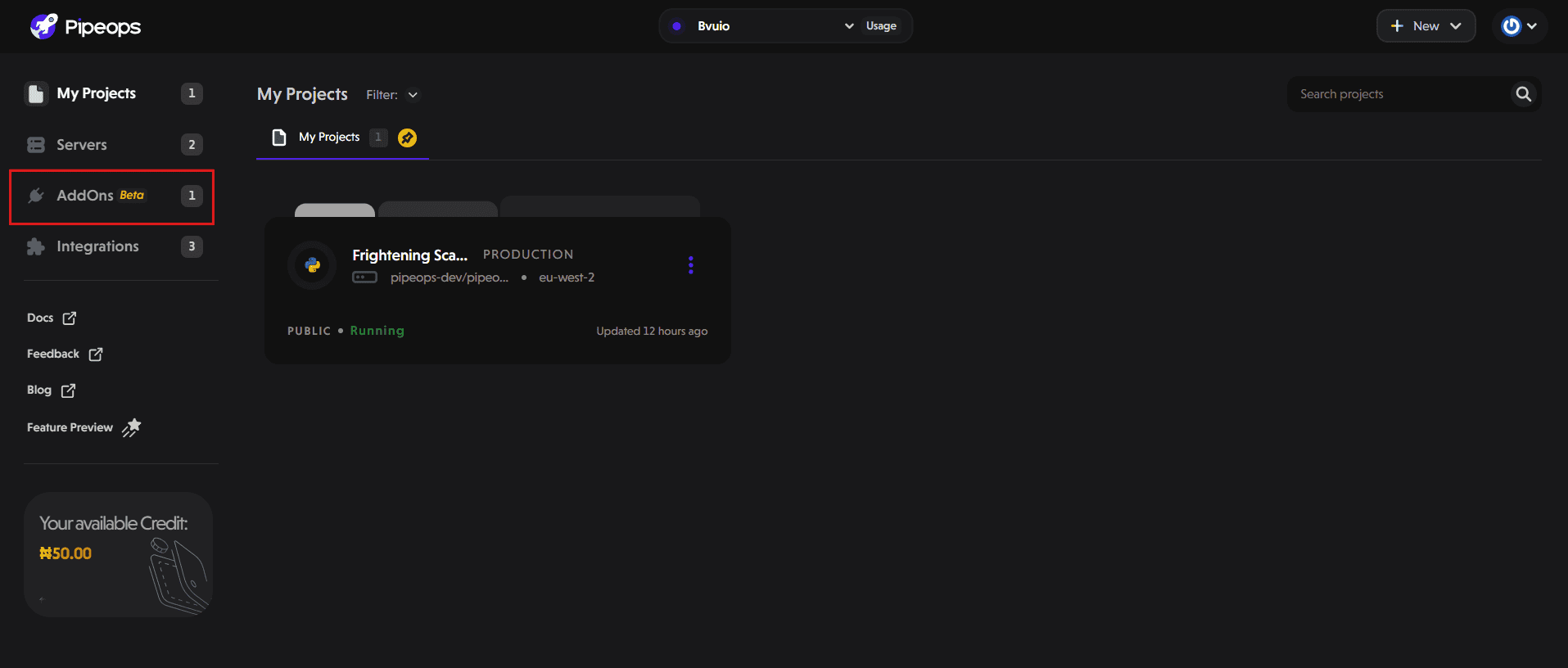The height and width of the screenshot is (668, 1568).
Task: Click the Servers count badge 2
Action: click(192, 145)
